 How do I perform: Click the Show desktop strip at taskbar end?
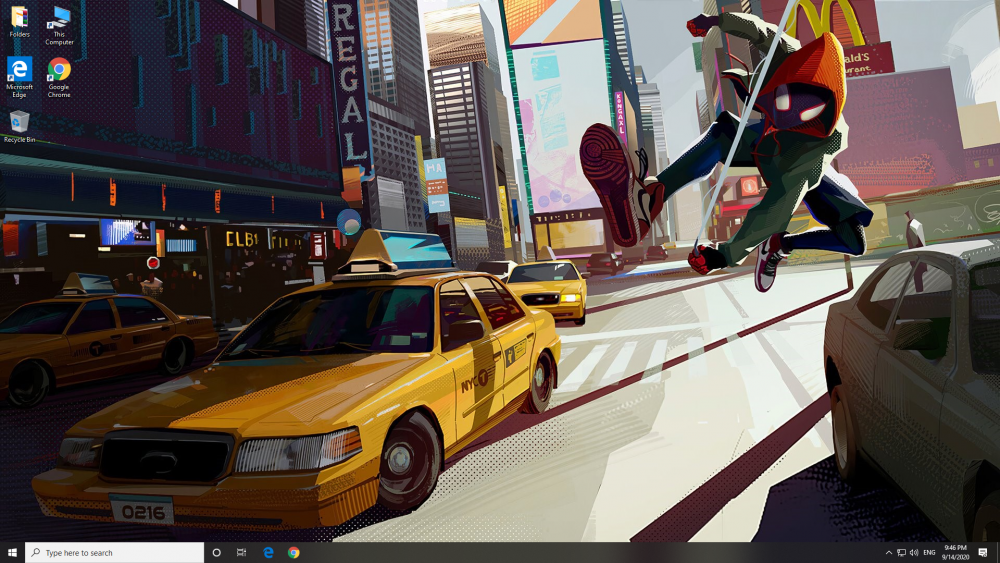[x=997, y=552]
